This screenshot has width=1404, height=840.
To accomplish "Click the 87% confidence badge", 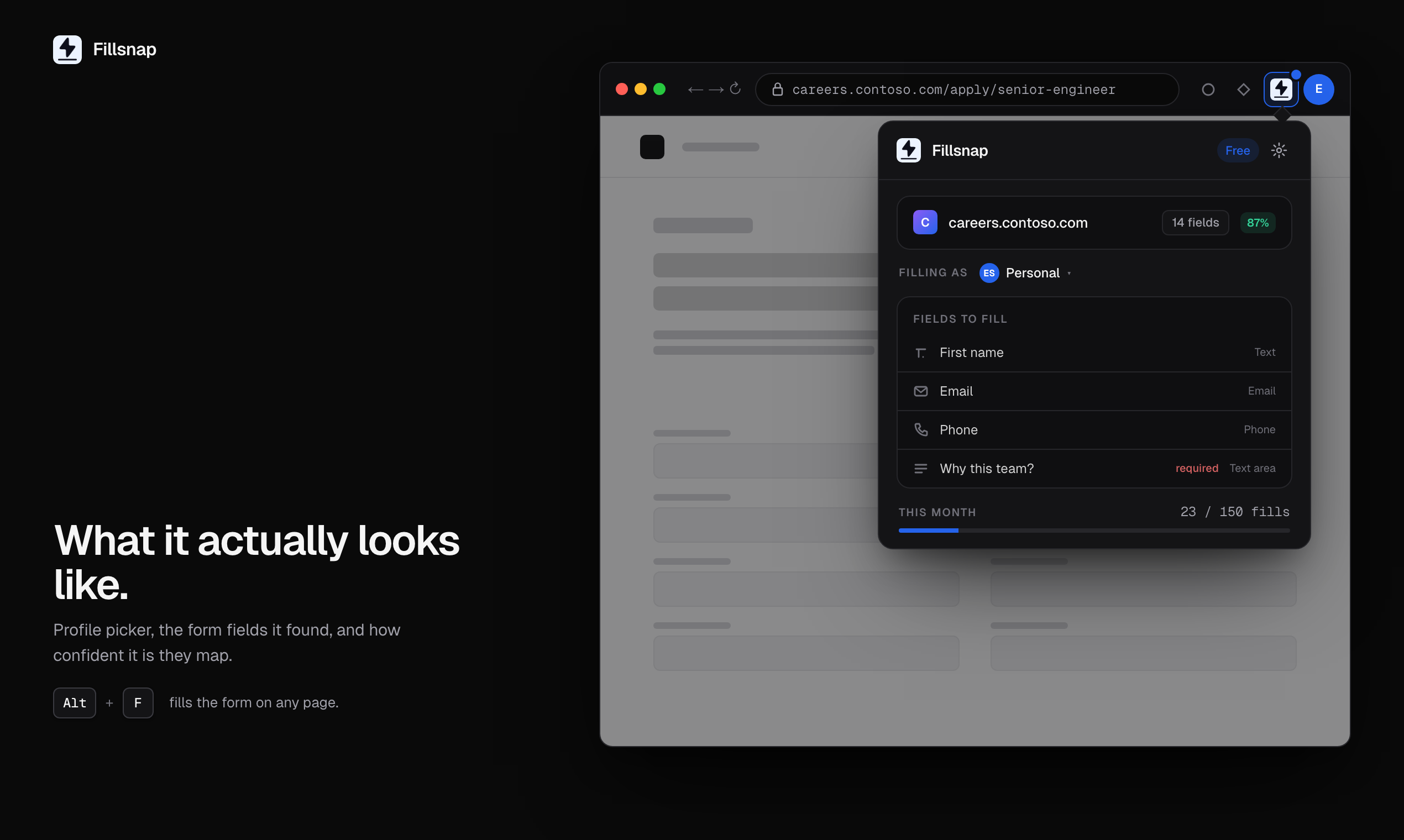I will [1258, 223].
